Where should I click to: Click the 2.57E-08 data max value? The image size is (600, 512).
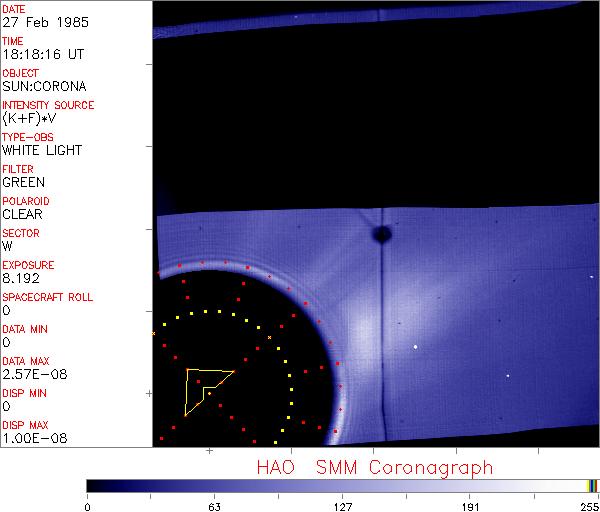[x=31, y=375]
